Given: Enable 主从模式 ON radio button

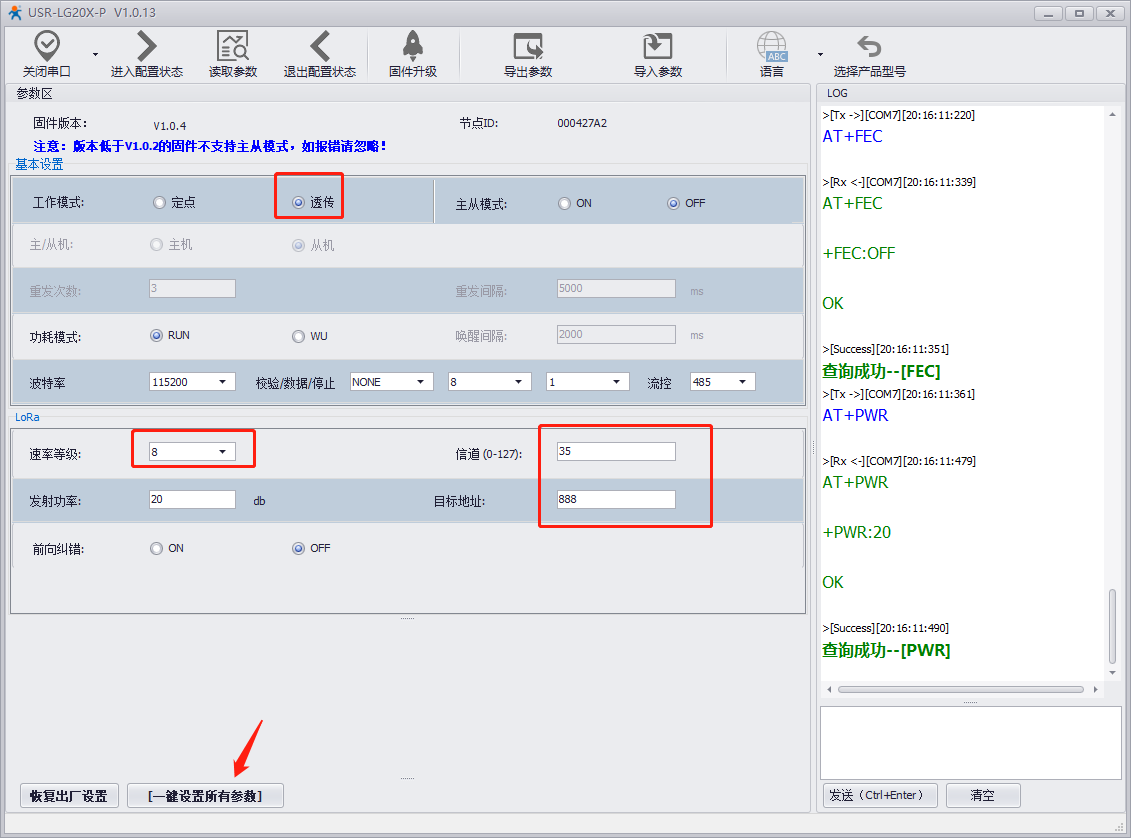Looking at the screenshot, I should pyautogui.click(x=565, y=203).
